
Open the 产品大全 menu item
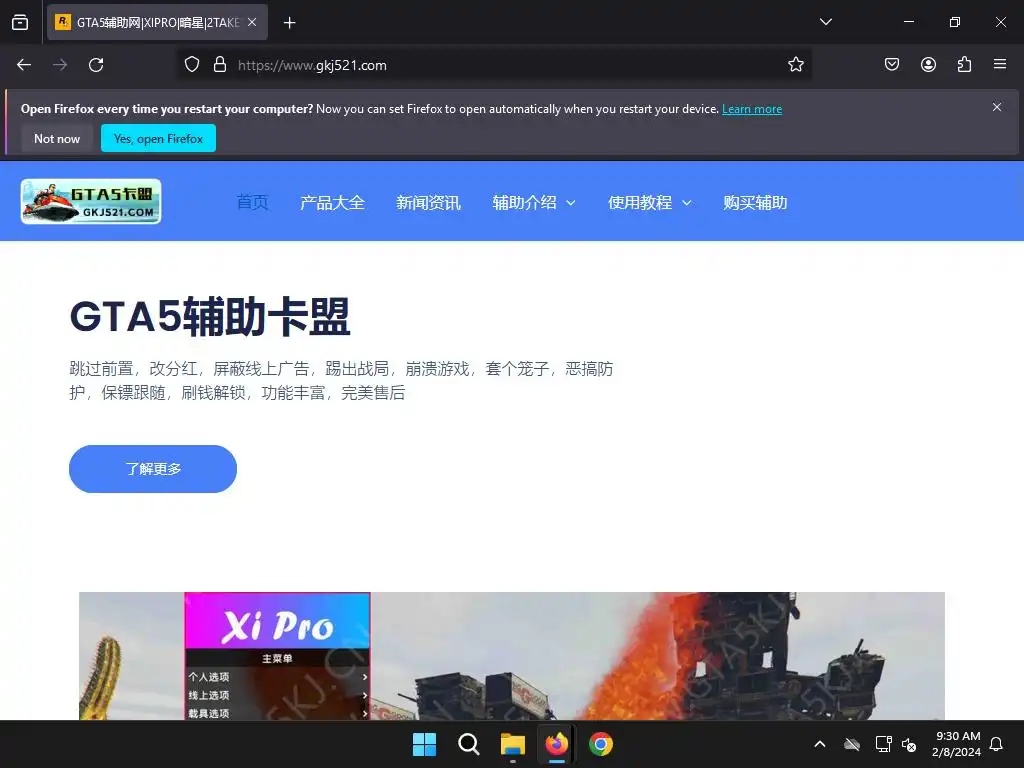click(x=332, y=202)
